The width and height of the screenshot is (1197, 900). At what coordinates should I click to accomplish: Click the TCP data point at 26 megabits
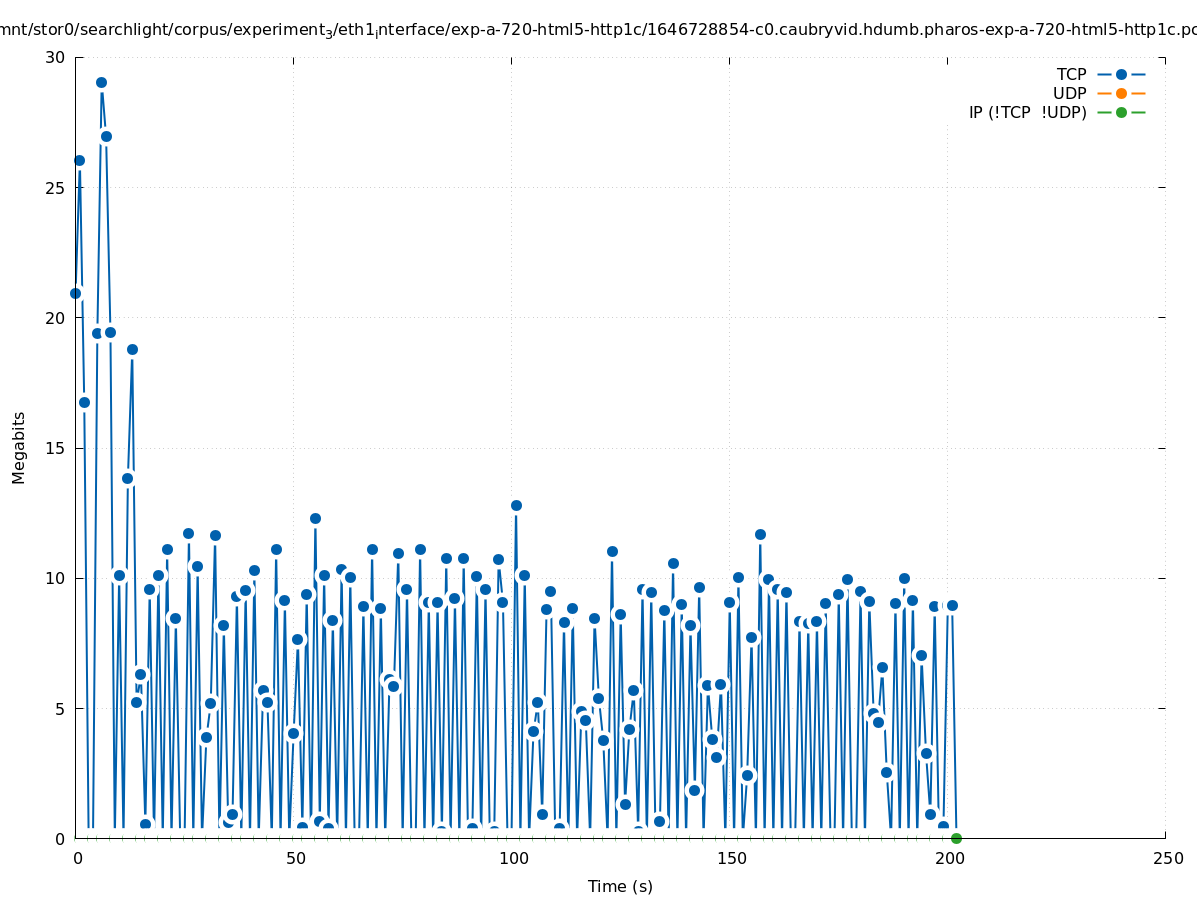pyautogui.click(x=79, y=160)
